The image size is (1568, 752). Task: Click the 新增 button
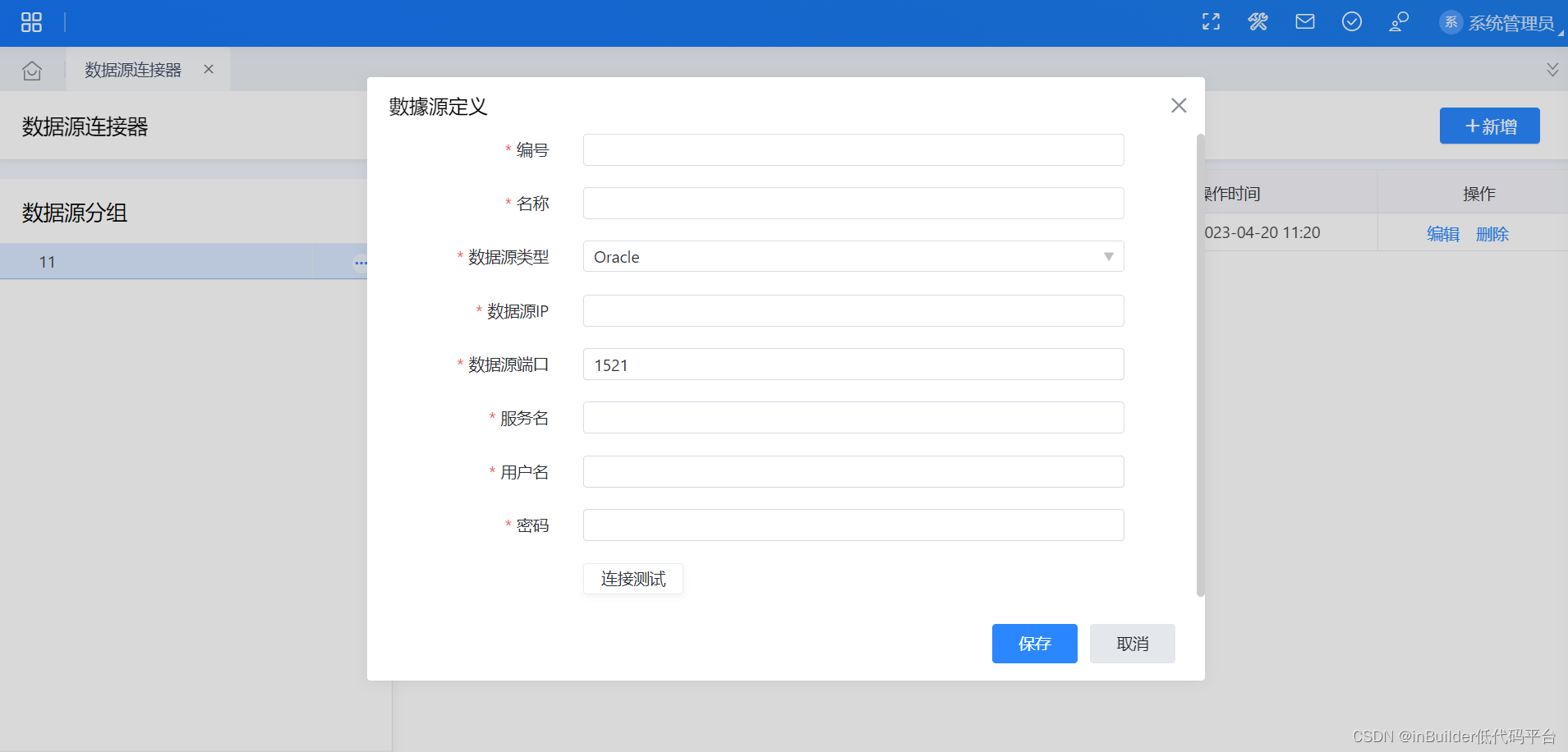(x=1489, y=126)
